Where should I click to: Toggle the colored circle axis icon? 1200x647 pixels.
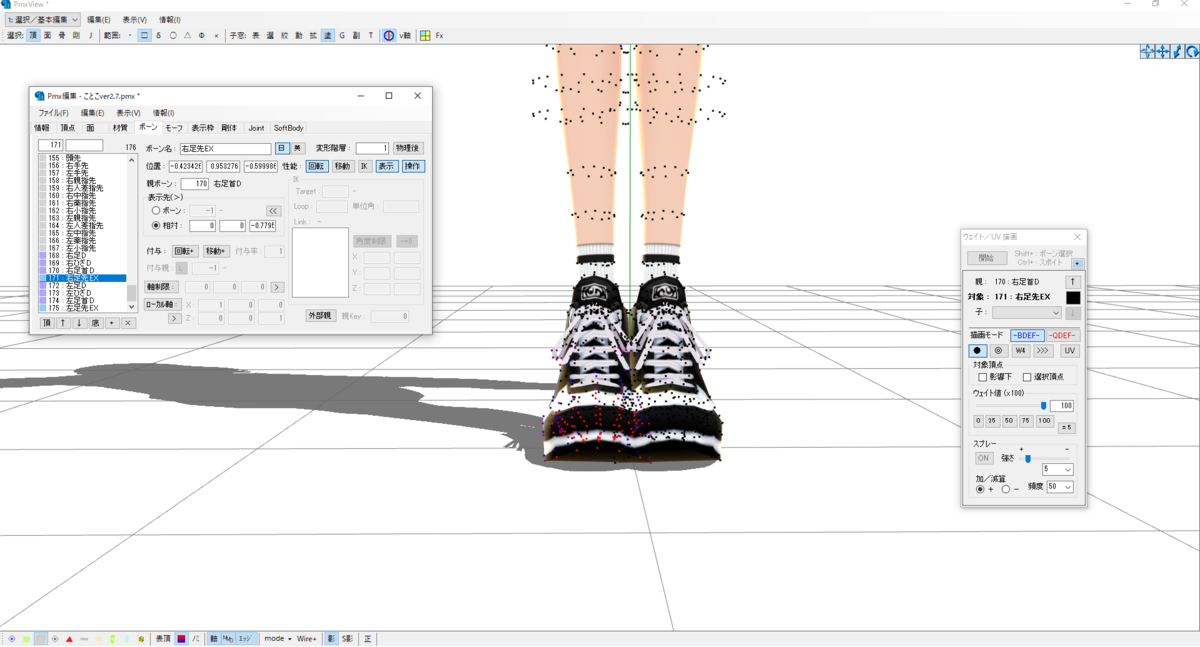click(x=389, y=35)
